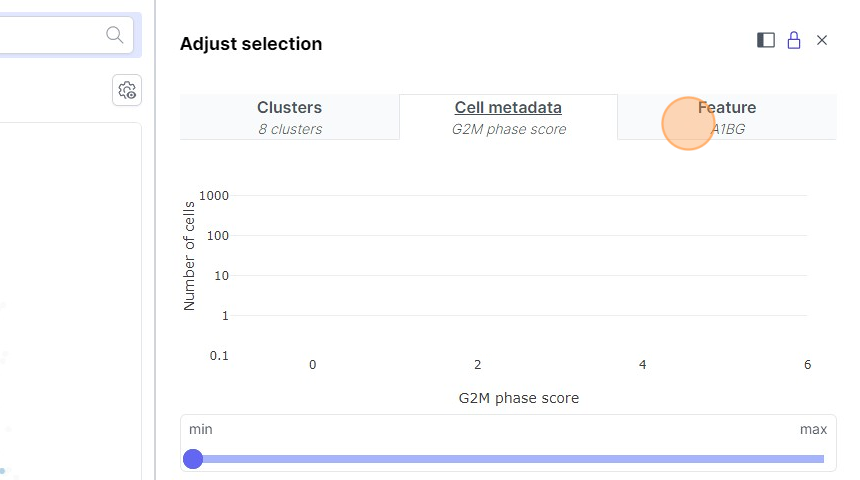Click the 1000 tick on y-axis
This screenshot has height=480, width=860.
214,196
